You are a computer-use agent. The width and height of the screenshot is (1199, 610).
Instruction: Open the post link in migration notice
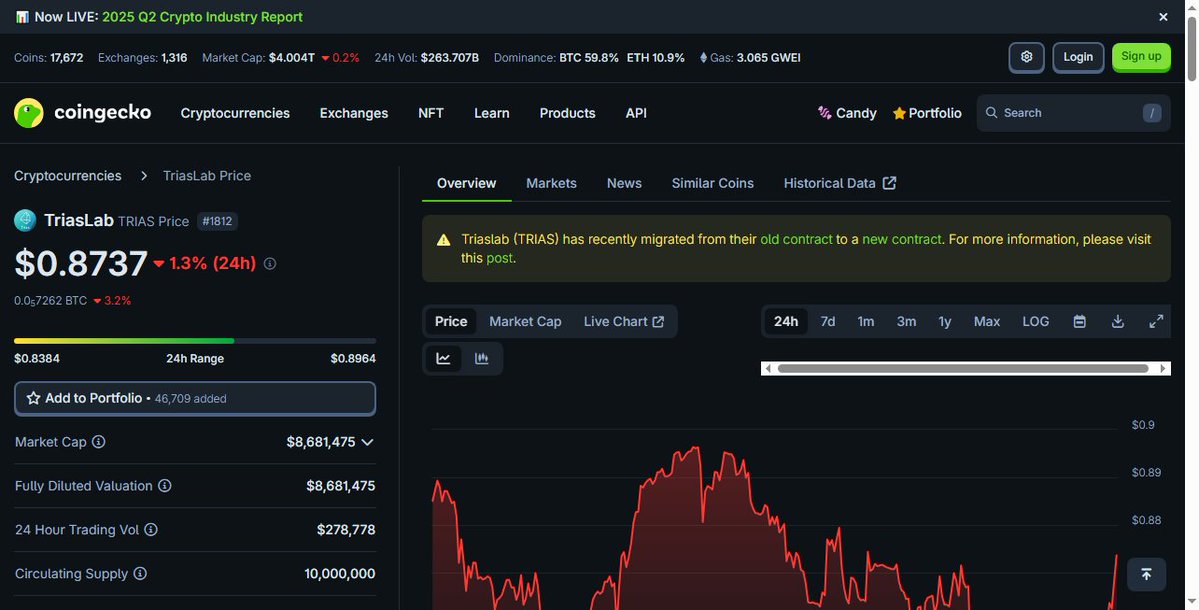click(499, 258)
